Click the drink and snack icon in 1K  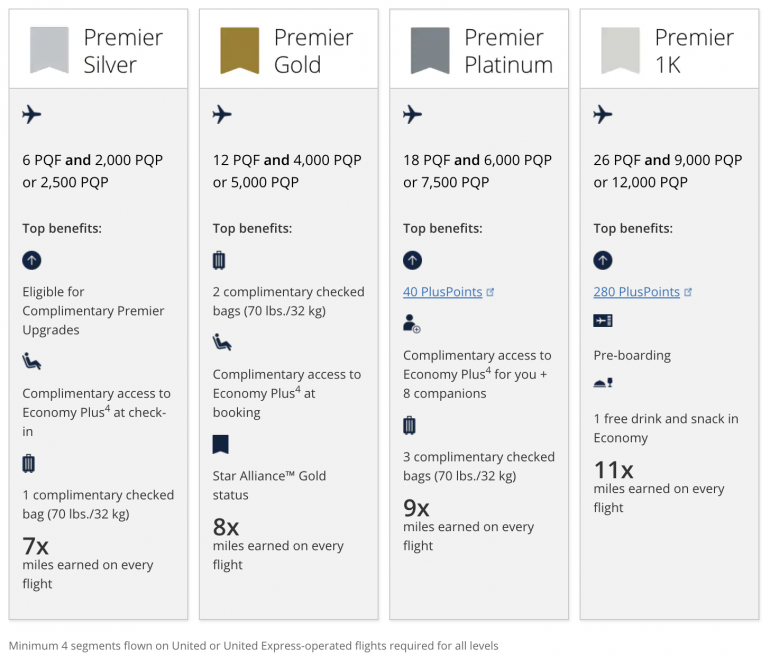click(x=602, y=384)
